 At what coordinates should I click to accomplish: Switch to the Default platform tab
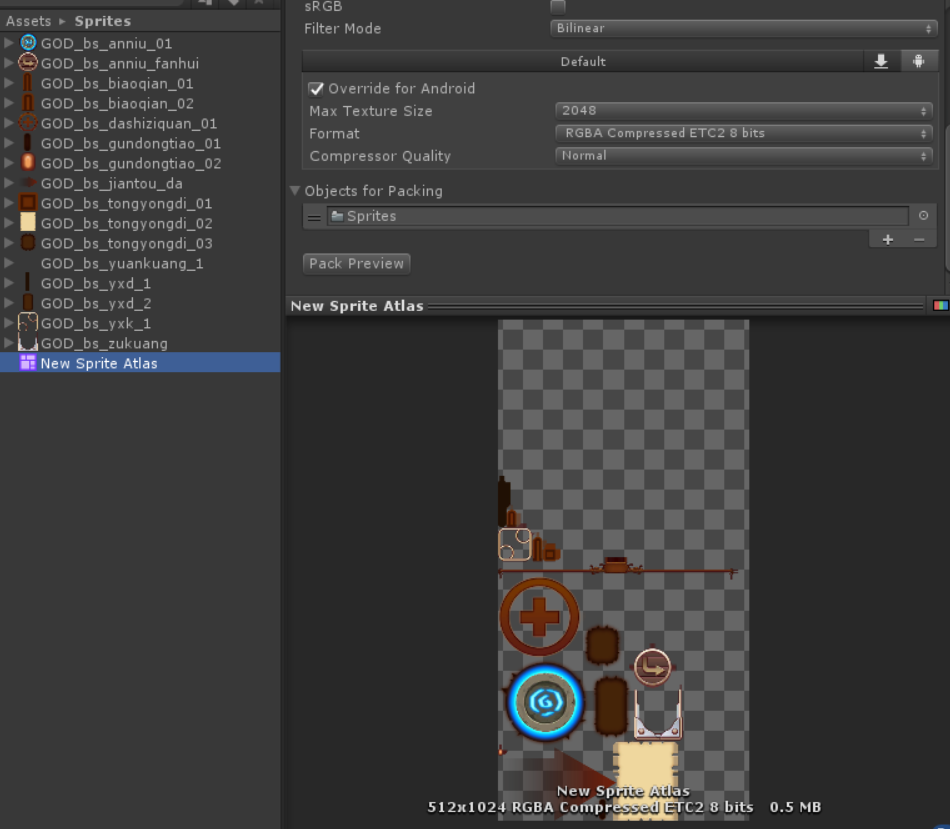[582, 61]
